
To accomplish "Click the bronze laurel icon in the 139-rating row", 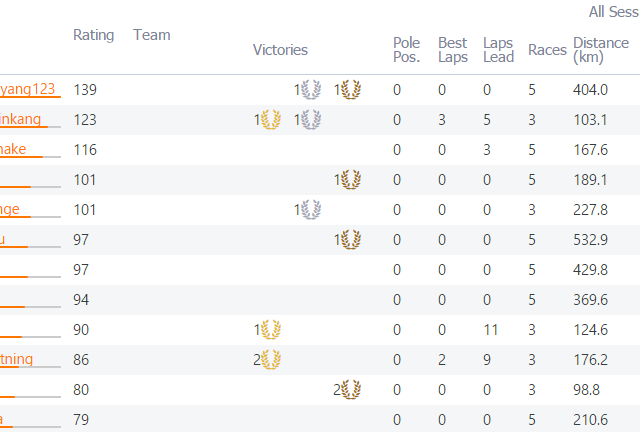I will [351, 89].
